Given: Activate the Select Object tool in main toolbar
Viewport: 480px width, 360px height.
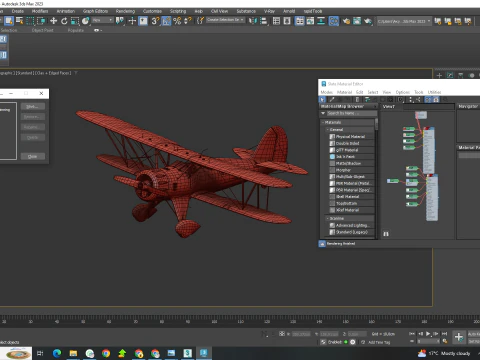Looking at the screenshot, I should click(9, 21).
